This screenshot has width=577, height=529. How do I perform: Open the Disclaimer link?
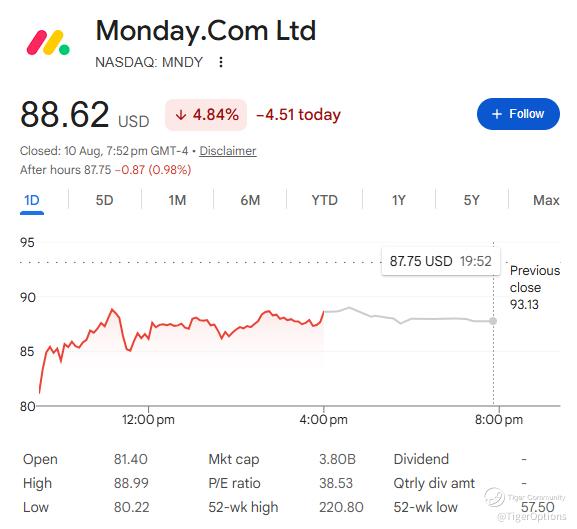click(x=227, y=151)
